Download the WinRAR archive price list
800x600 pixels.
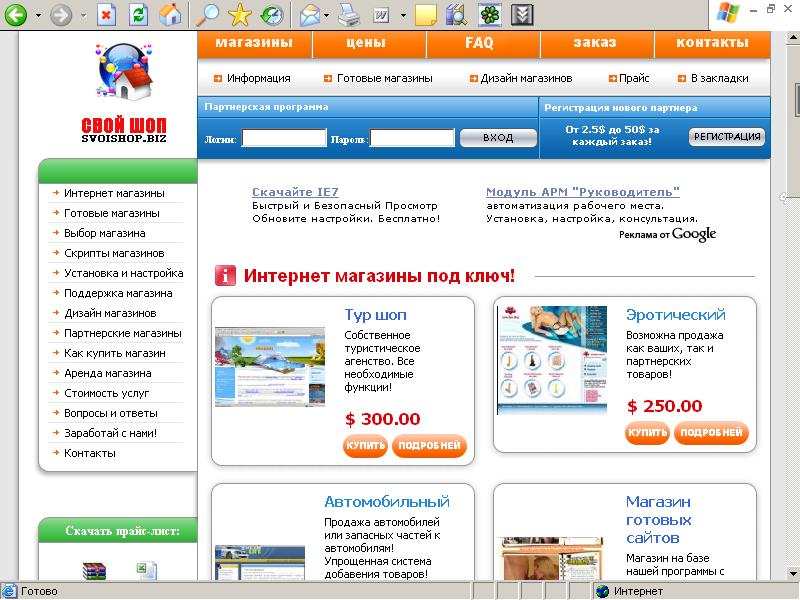[x=93, y=571]
